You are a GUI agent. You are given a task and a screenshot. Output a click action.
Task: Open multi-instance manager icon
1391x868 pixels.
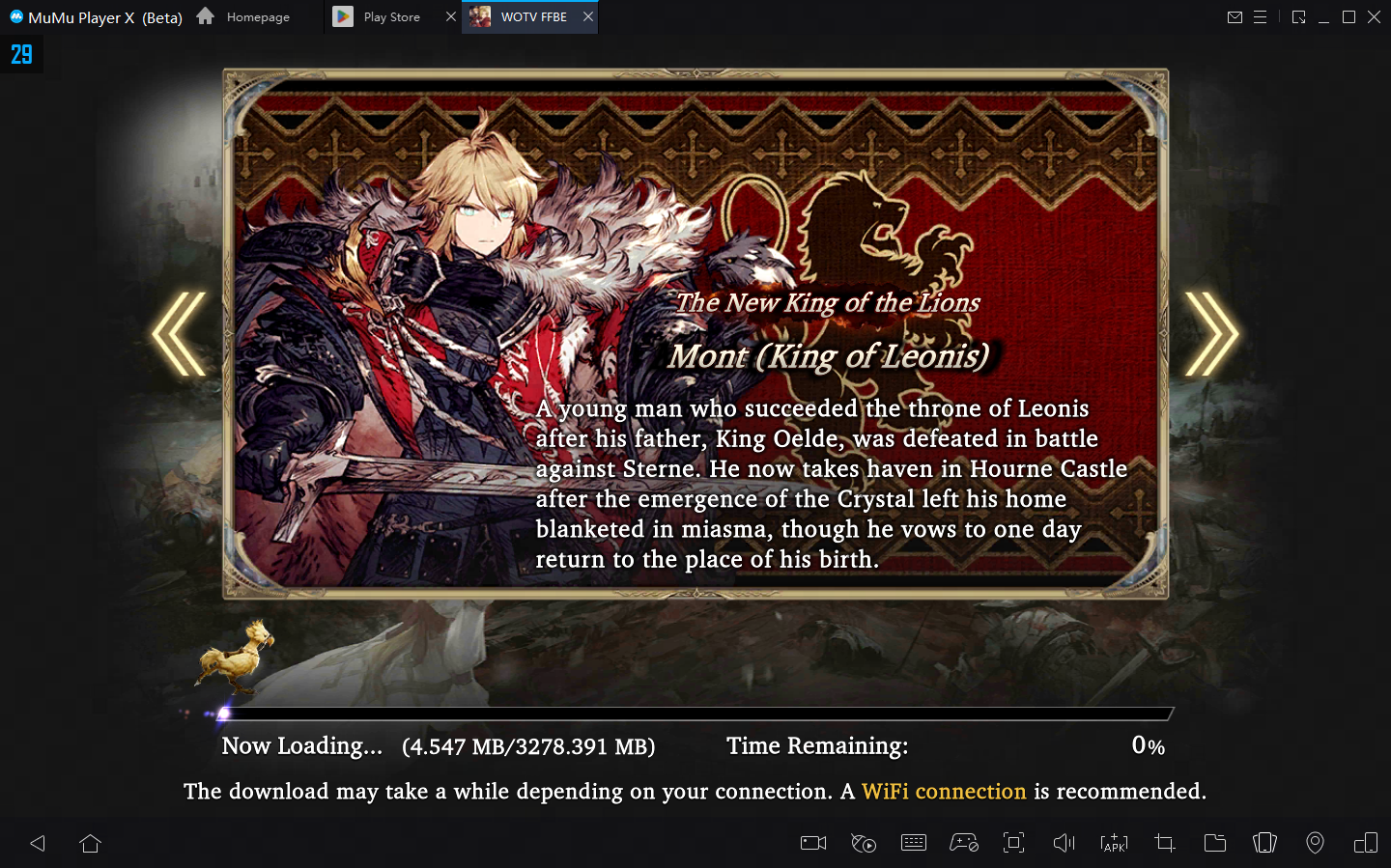click(1366, 843)
